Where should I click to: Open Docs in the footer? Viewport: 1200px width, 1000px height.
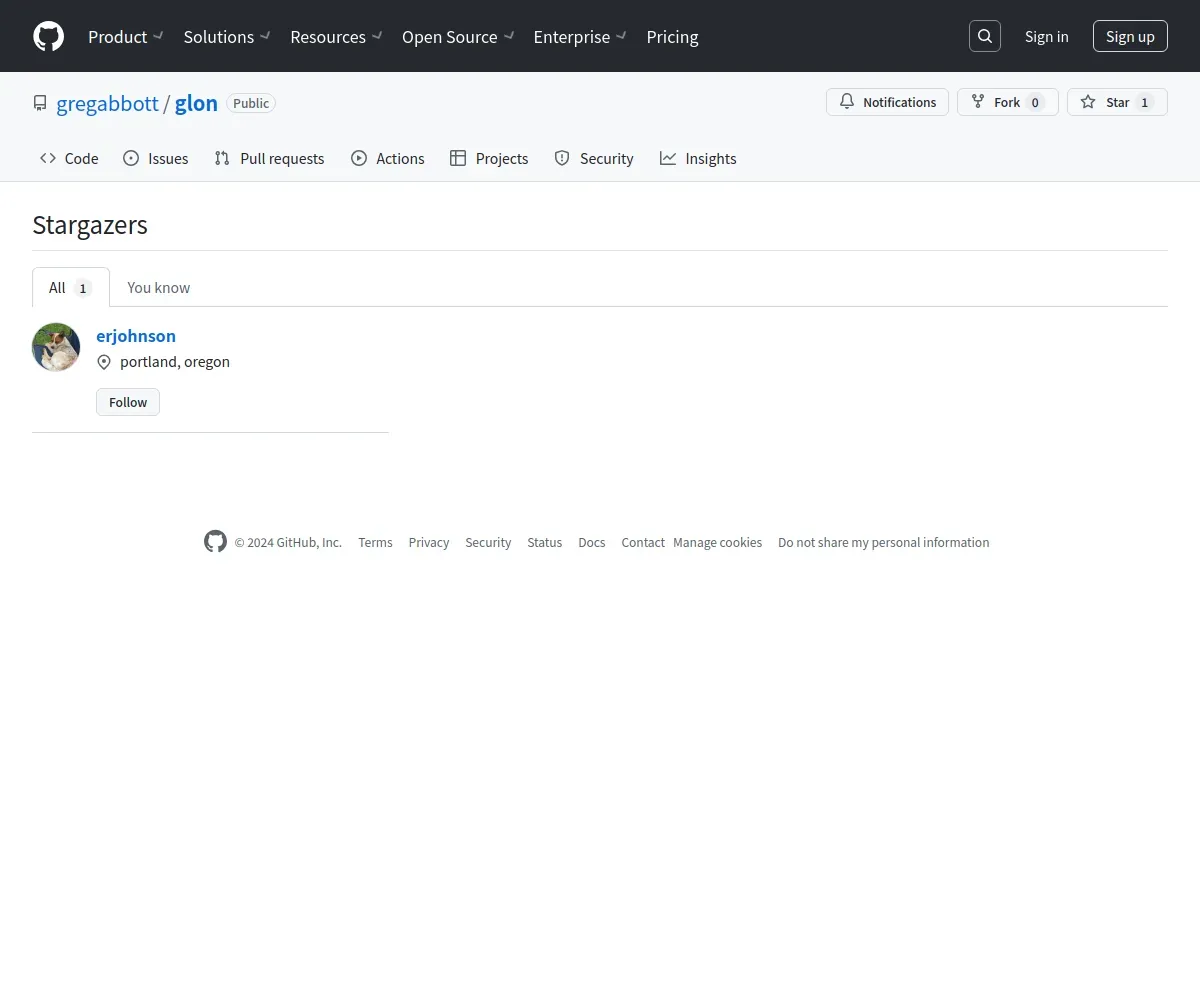coord(592,542)
